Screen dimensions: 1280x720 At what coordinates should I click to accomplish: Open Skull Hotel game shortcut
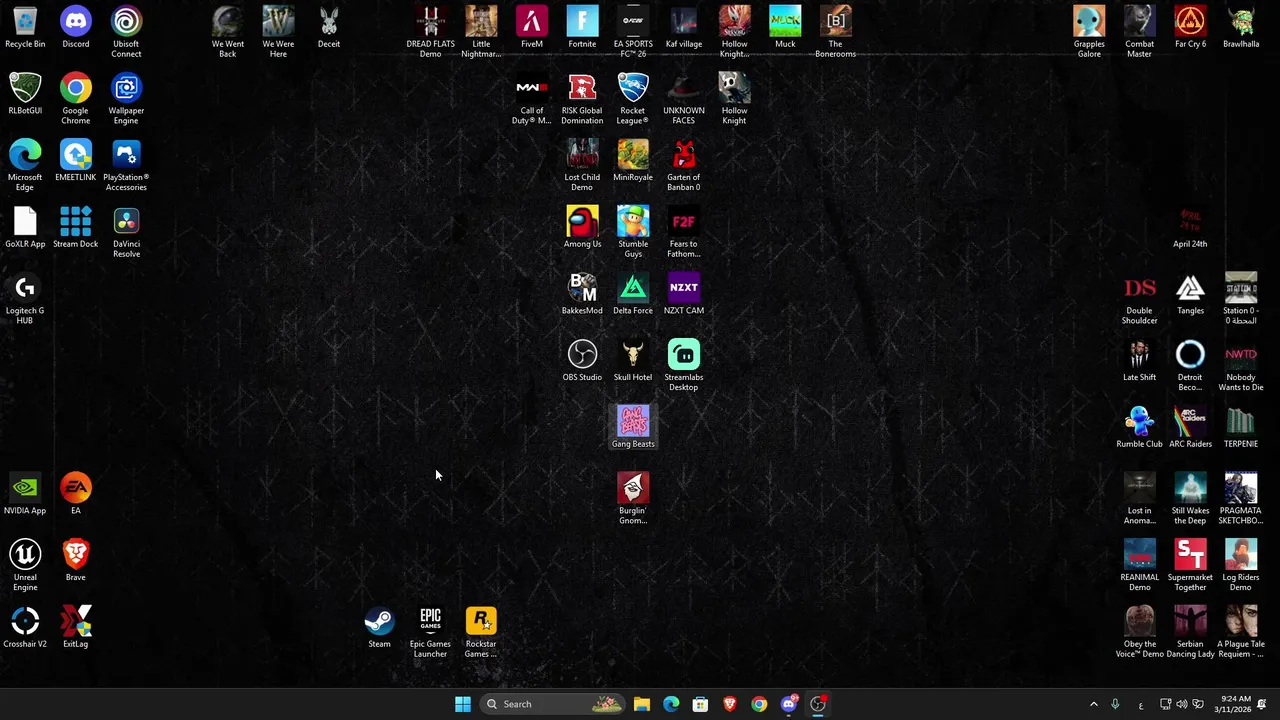[633, 361]
